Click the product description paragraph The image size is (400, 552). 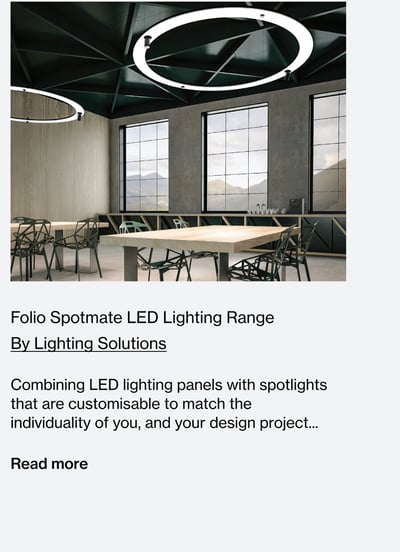[169, 404]
